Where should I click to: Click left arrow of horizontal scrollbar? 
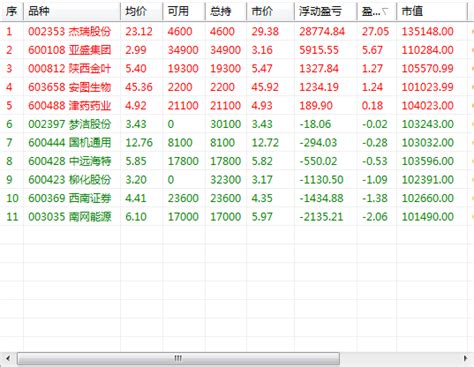8,359
